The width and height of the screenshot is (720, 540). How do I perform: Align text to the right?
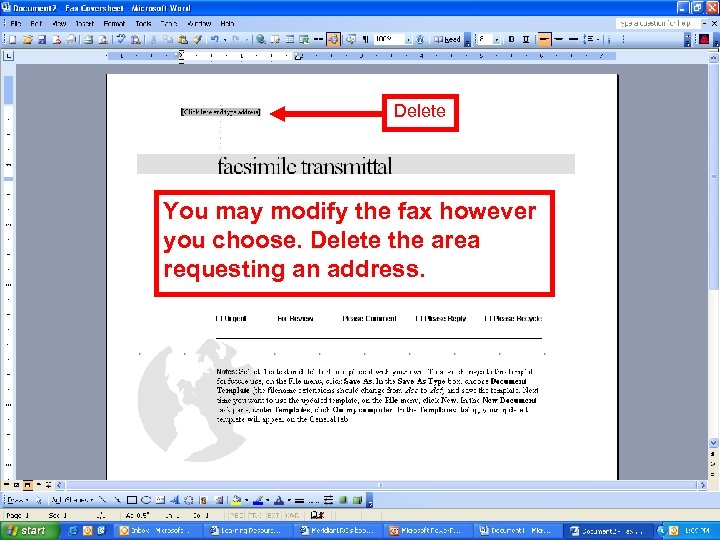[x=573, y=40]
